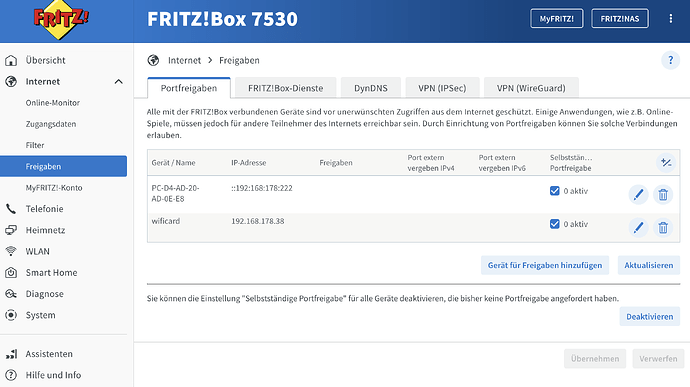Open the MyFRITZ! header button
Viewport: 690px width, 387px height.
557,18
